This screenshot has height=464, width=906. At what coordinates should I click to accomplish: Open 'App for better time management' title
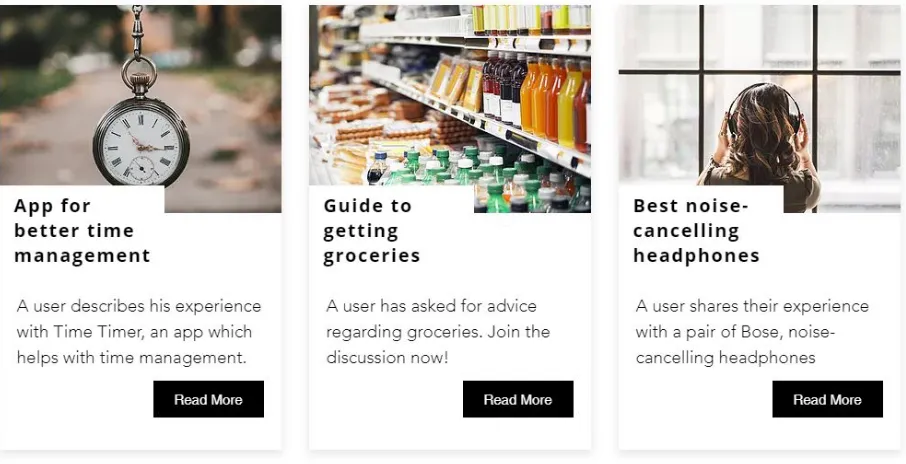tap(82, 231)
